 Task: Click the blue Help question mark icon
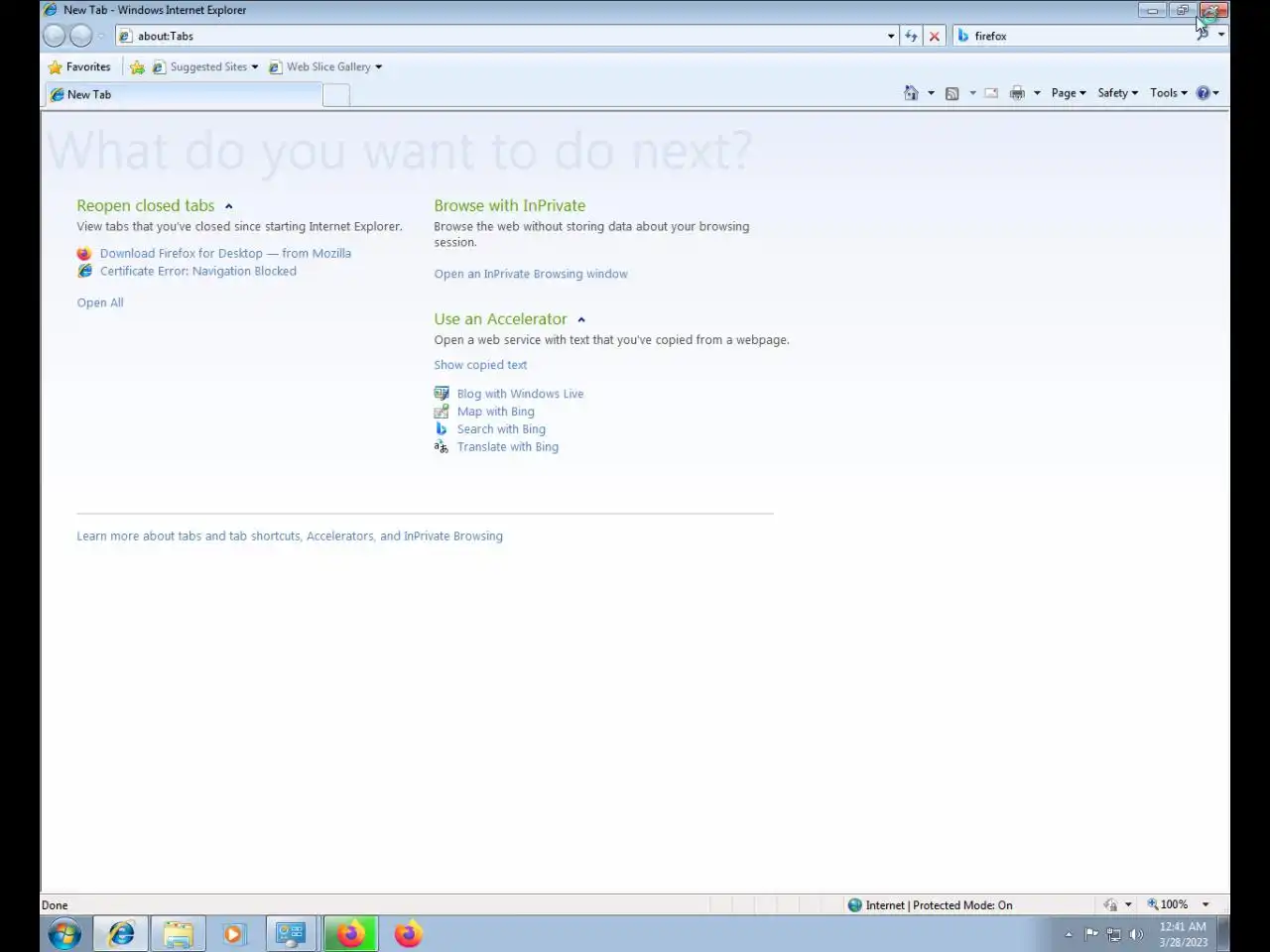tap(1203, 92)
